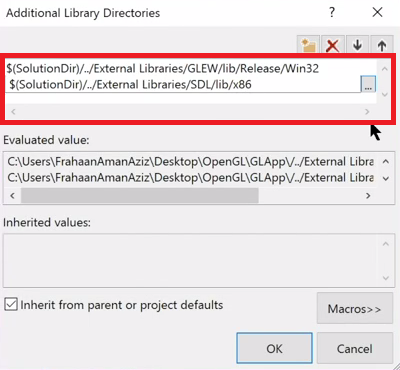Click the question mark help icon

click(x=332, y=13)
